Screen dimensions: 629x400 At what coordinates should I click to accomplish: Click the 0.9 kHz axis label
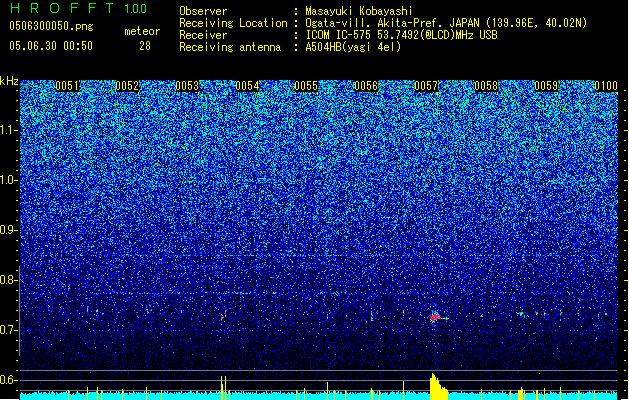8,230
